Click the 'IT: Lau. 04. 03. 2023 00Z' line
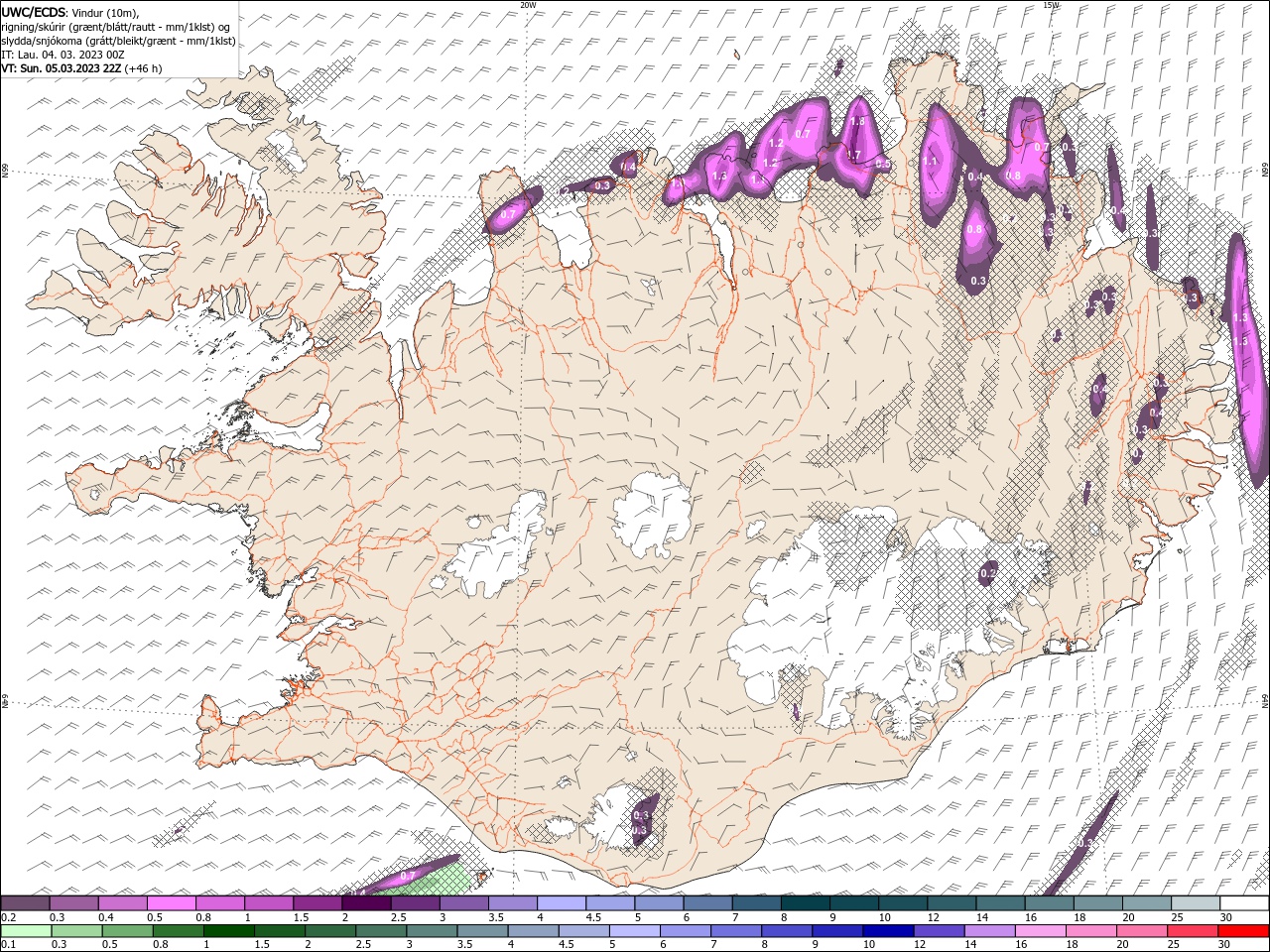The width and height of the screenshot is (1270, 952). click(62, 55)
